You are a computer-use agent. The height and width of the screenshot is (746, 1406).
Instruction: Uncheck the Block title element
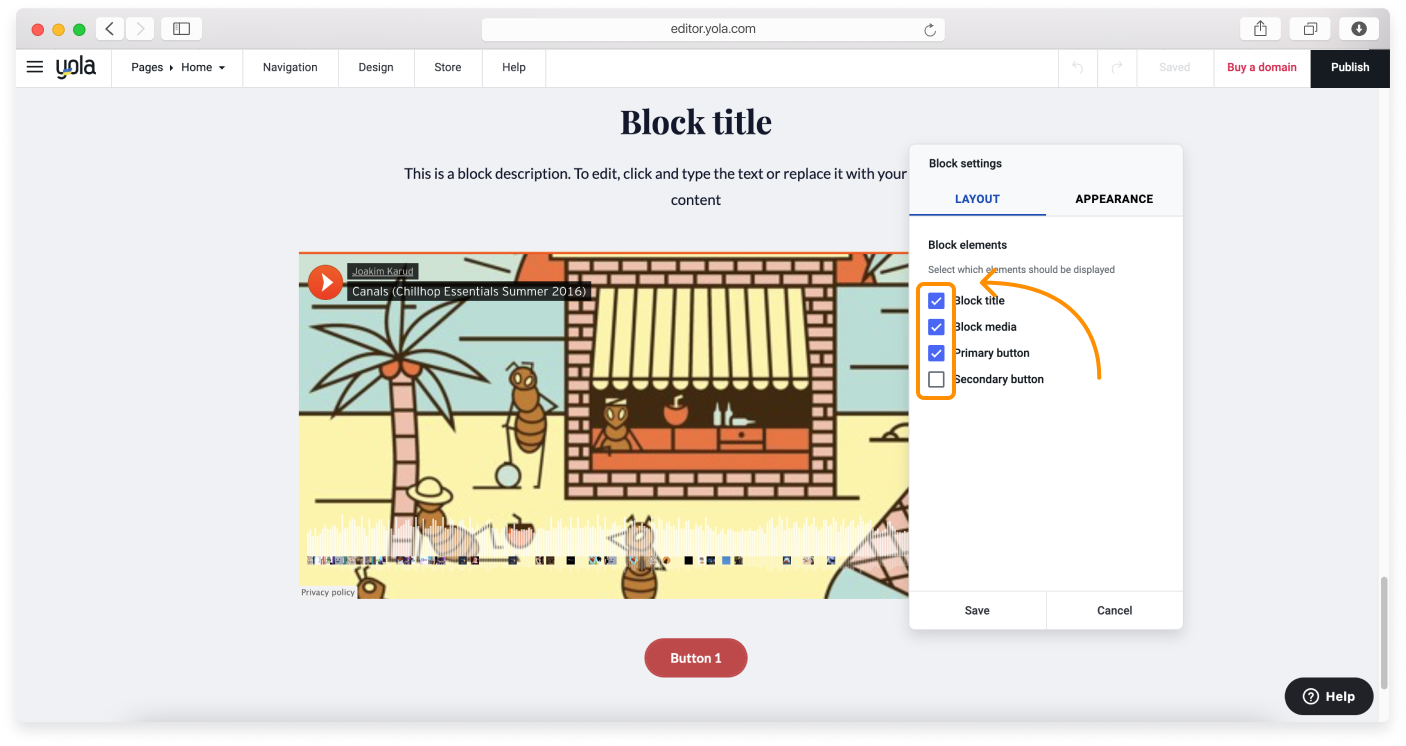[x=936, y=300]
